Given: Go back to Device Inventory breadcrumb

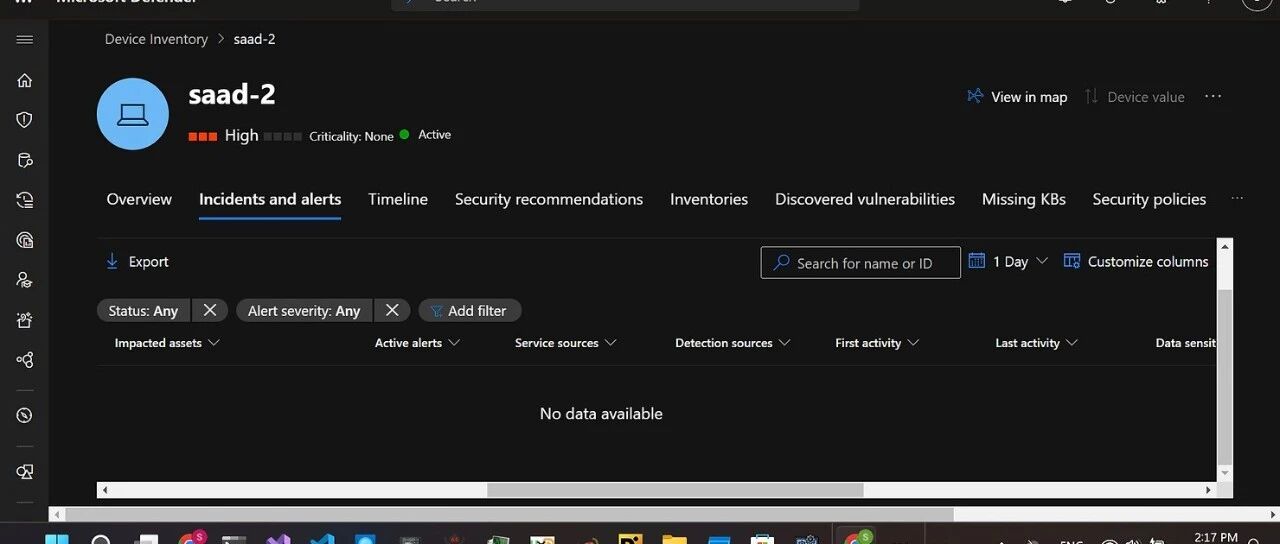Looking at the screenshot, I should [x=156, y=39].
